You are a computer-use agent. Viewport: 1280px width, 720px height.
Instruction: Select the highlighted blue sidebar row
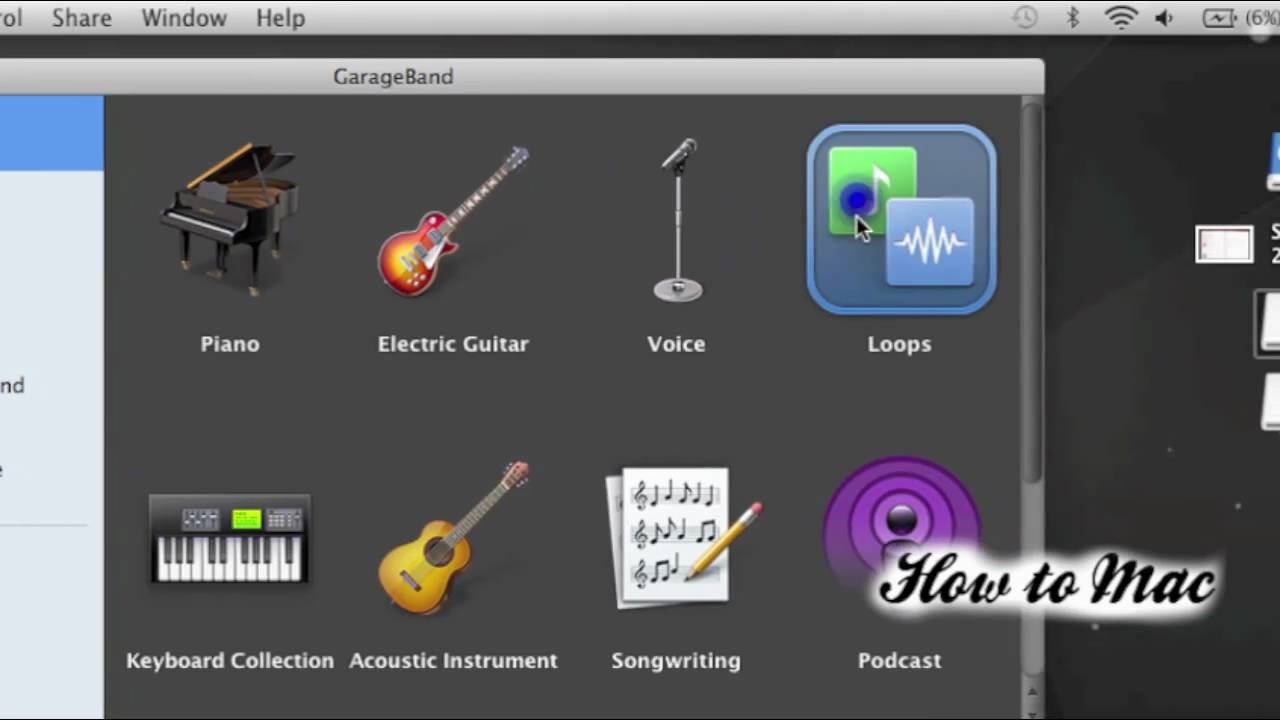point(52,133)
